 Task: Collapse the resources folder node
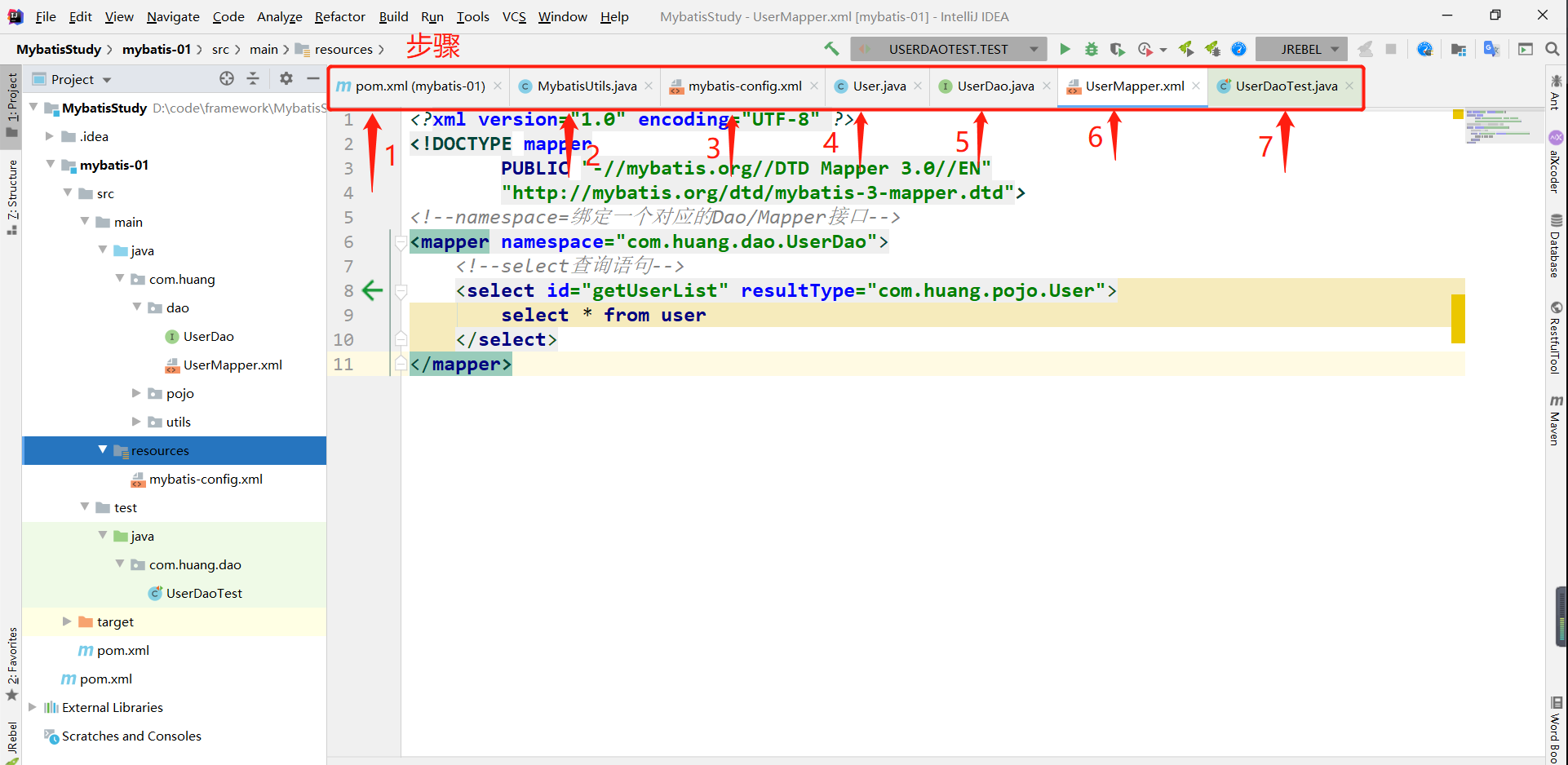tap(103, 449)
